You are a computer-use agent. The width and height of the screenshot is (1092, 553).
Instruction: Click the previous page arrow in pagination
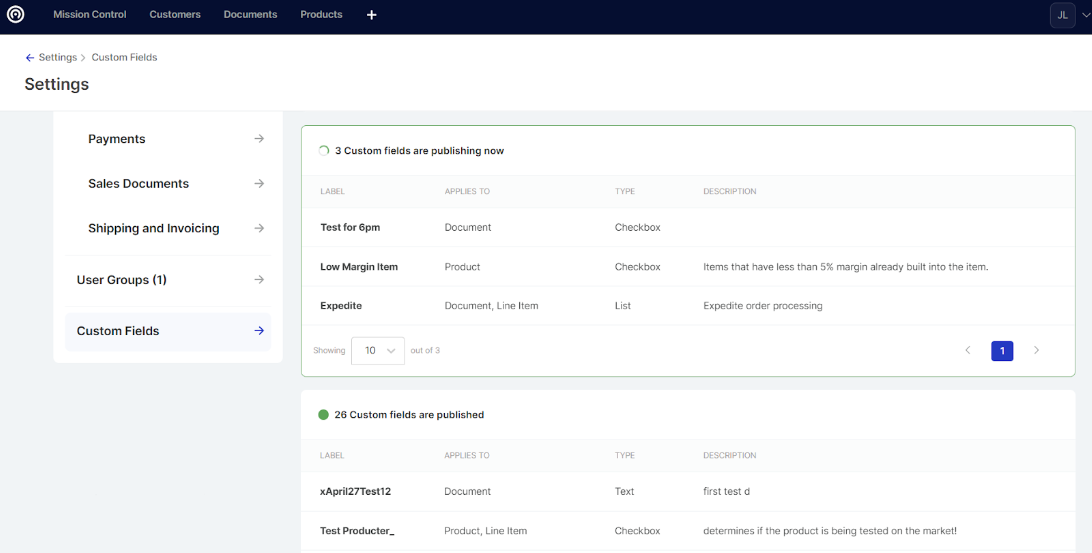(967, 351)
